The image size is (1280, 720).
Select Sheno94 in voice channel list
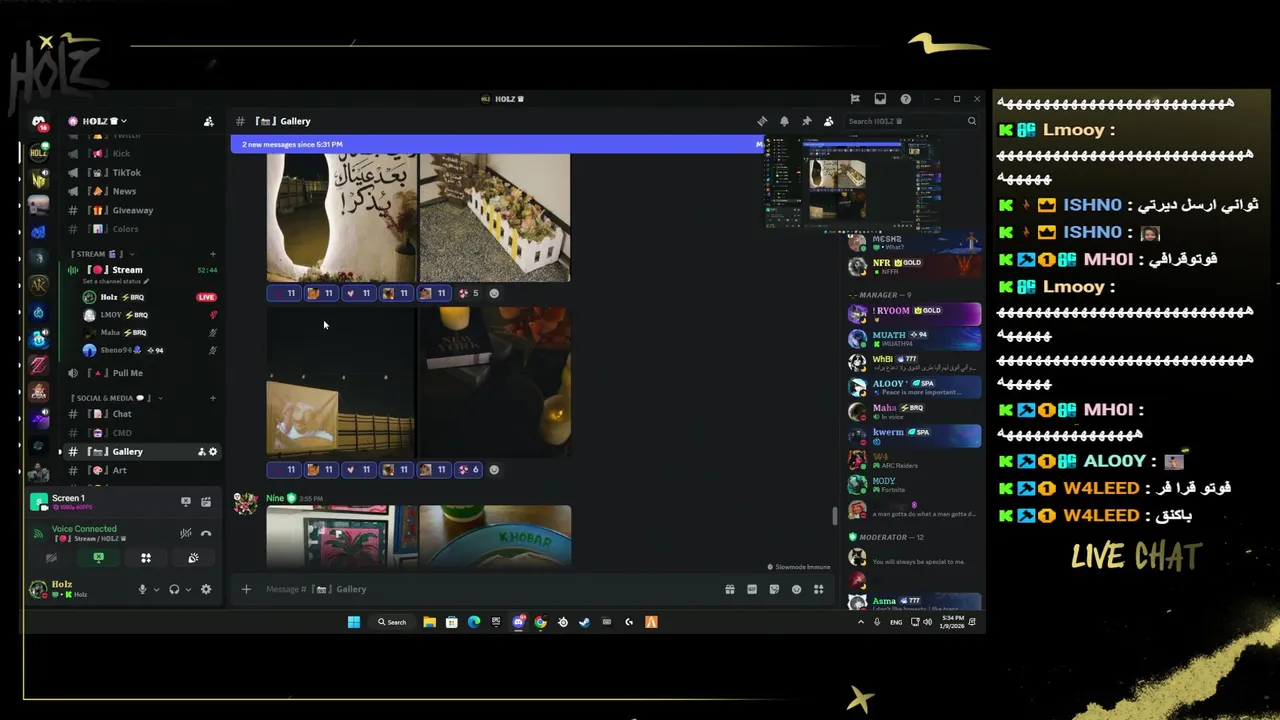(x=150, y=350)
